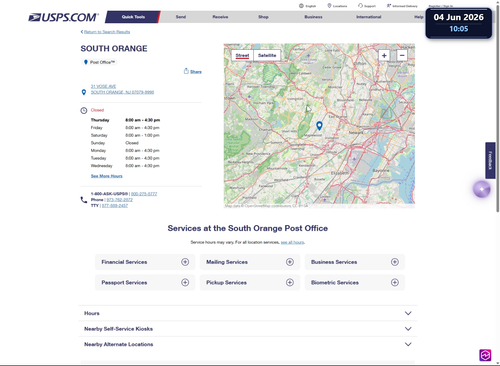Expand the Hours accordion chevron
Viewport: 500px width, 366px height.
pos(408,313)
